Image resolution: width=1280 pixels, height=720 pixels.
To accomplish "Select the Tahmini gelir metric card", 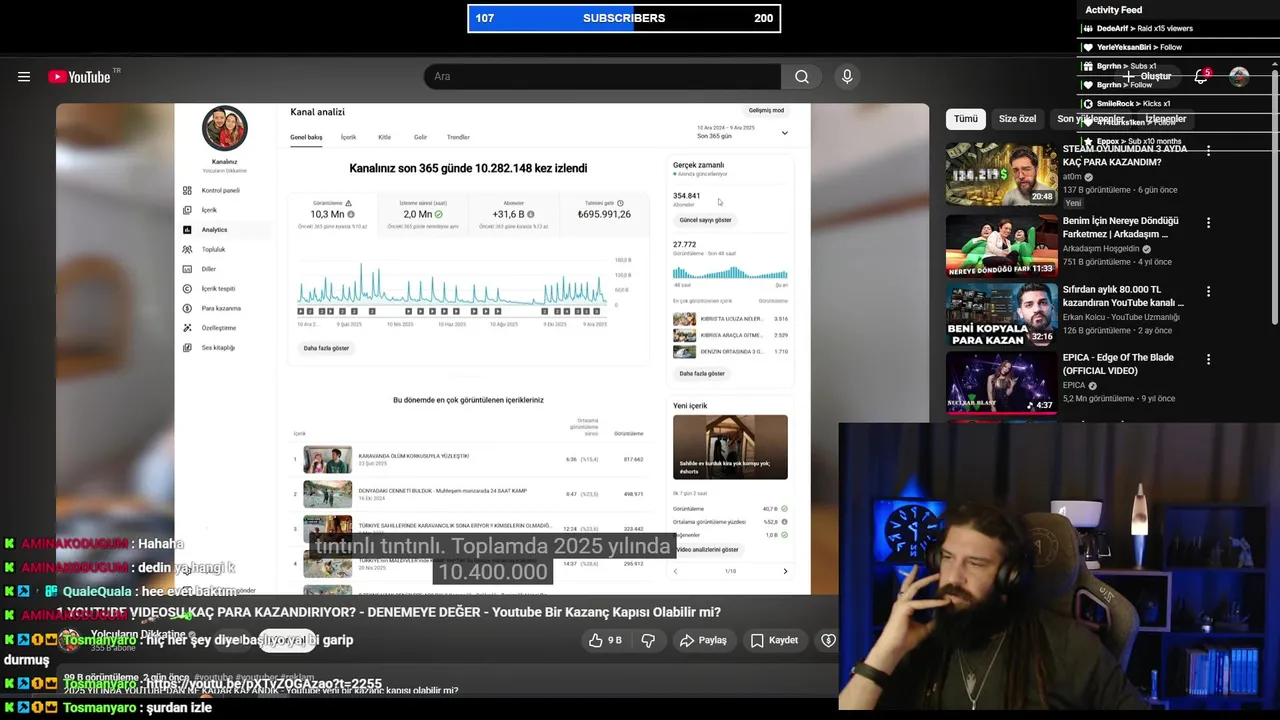I will (604, 214).
